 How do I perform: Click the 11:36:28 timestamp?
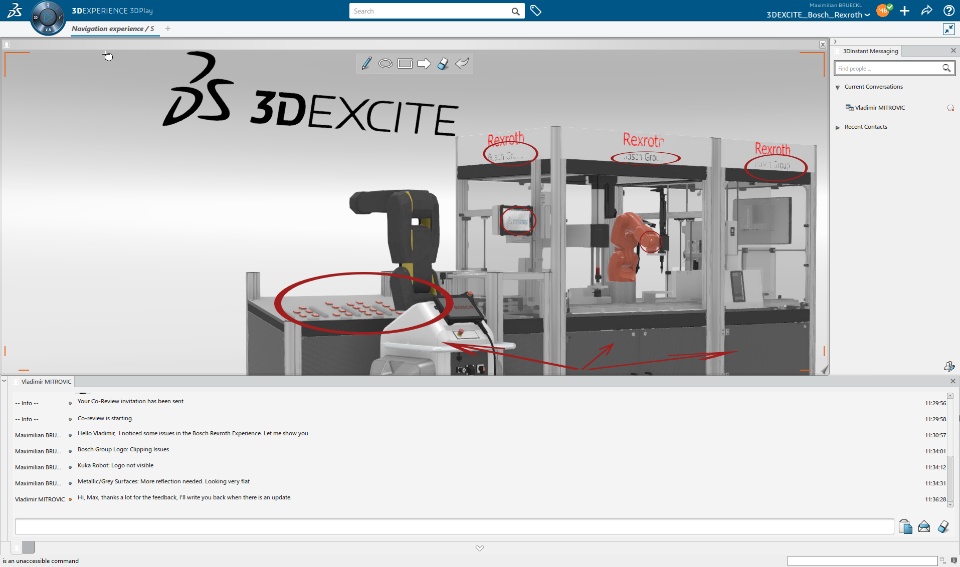coord(935,499)
